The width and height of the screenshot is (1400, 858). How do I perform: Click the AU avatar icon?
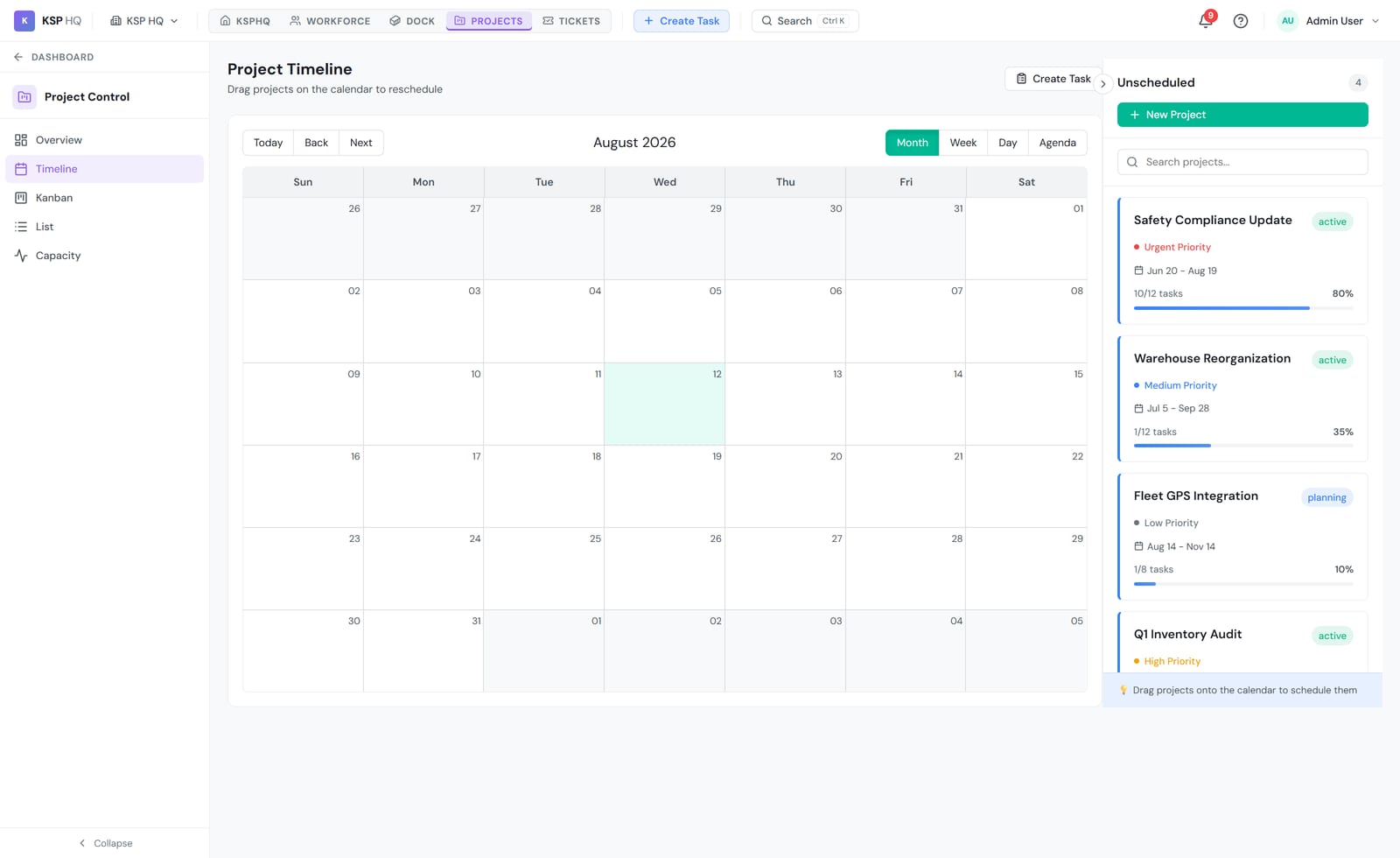pos(1288,21)
